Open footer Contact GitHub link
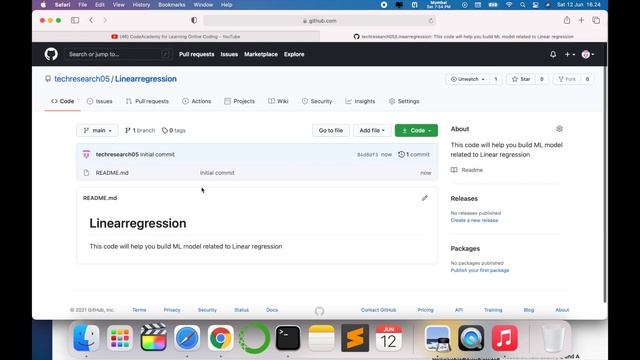Image resolution: width=640 pixels, height=360 pixels. 378,310
